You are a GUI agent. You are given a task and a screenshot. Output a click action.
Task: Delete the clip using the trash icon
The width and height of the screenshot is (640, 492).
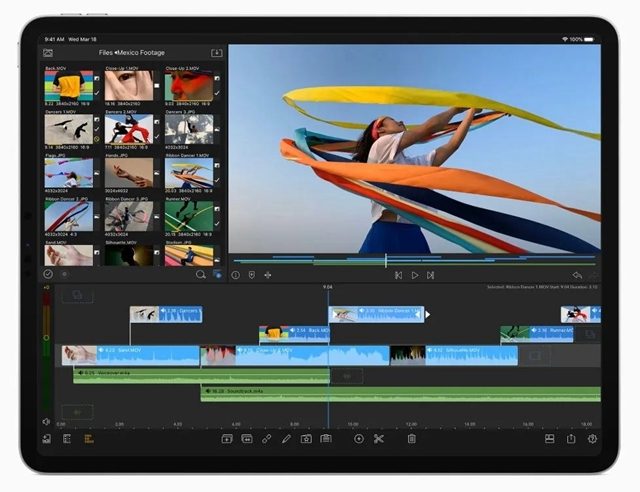411,438
